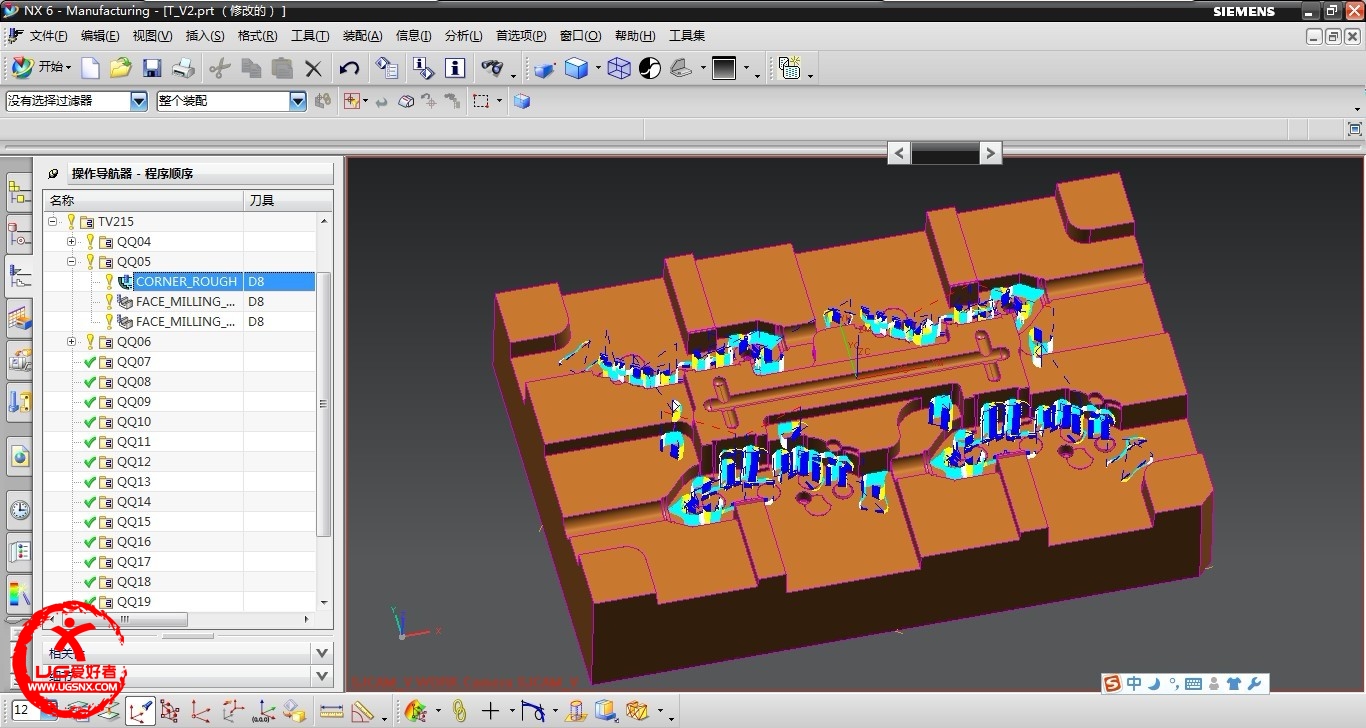1366x728 pixels.
Task: Open the 分析(L) menu
Action: coord(463,36)
